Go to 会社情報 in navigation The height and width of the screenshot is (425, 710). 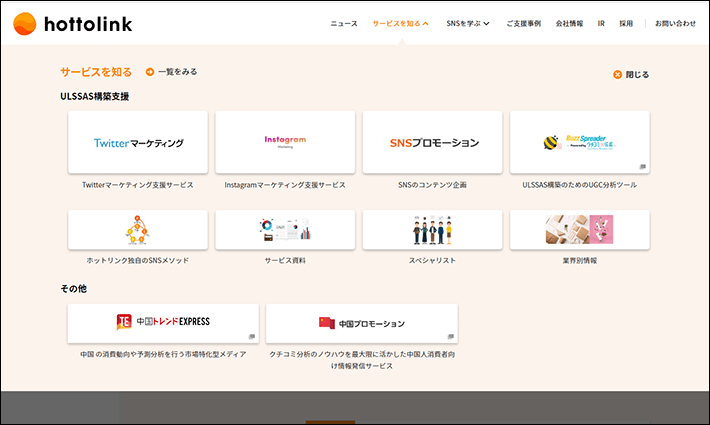(x=569, y=24)
